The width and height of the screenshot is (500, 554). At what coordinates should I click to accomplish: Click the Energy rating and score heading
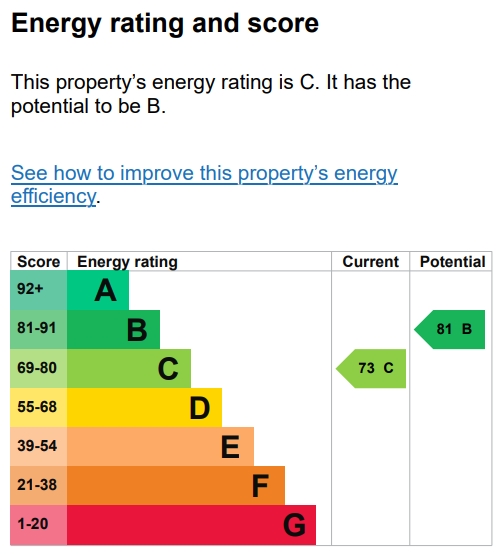click(x=165, y=24)
